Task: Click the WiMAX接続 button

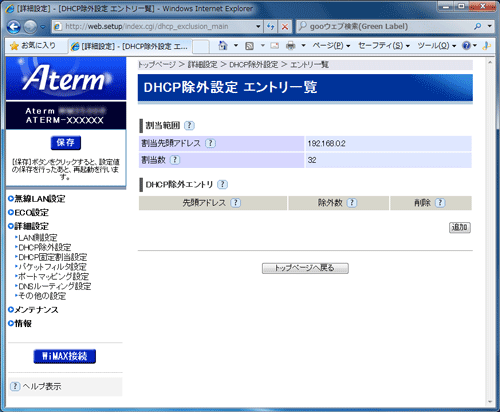Action: [65, 356]
